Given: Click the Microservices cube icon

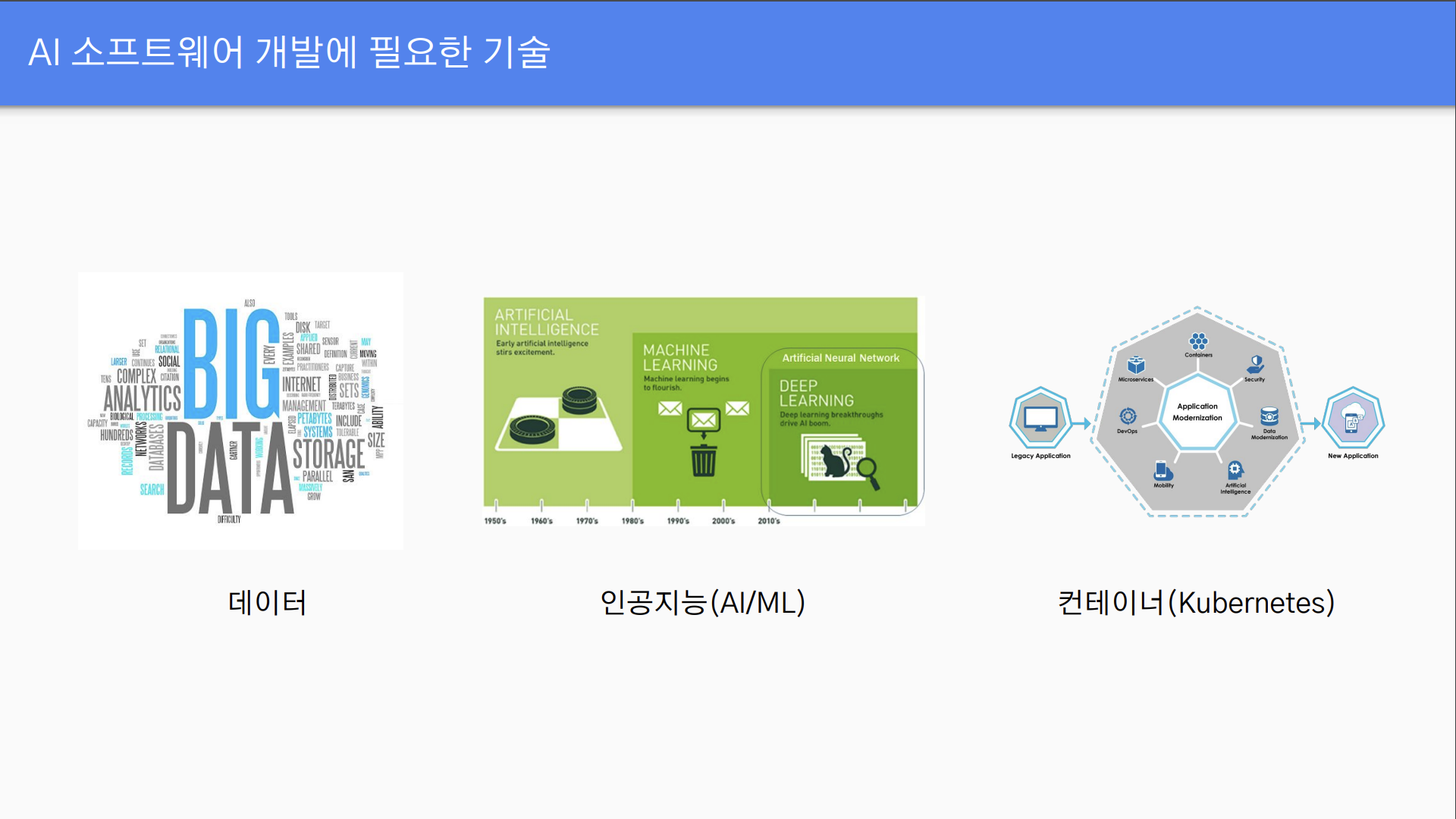Looking at the screenshot, I should click(1135, 366).
